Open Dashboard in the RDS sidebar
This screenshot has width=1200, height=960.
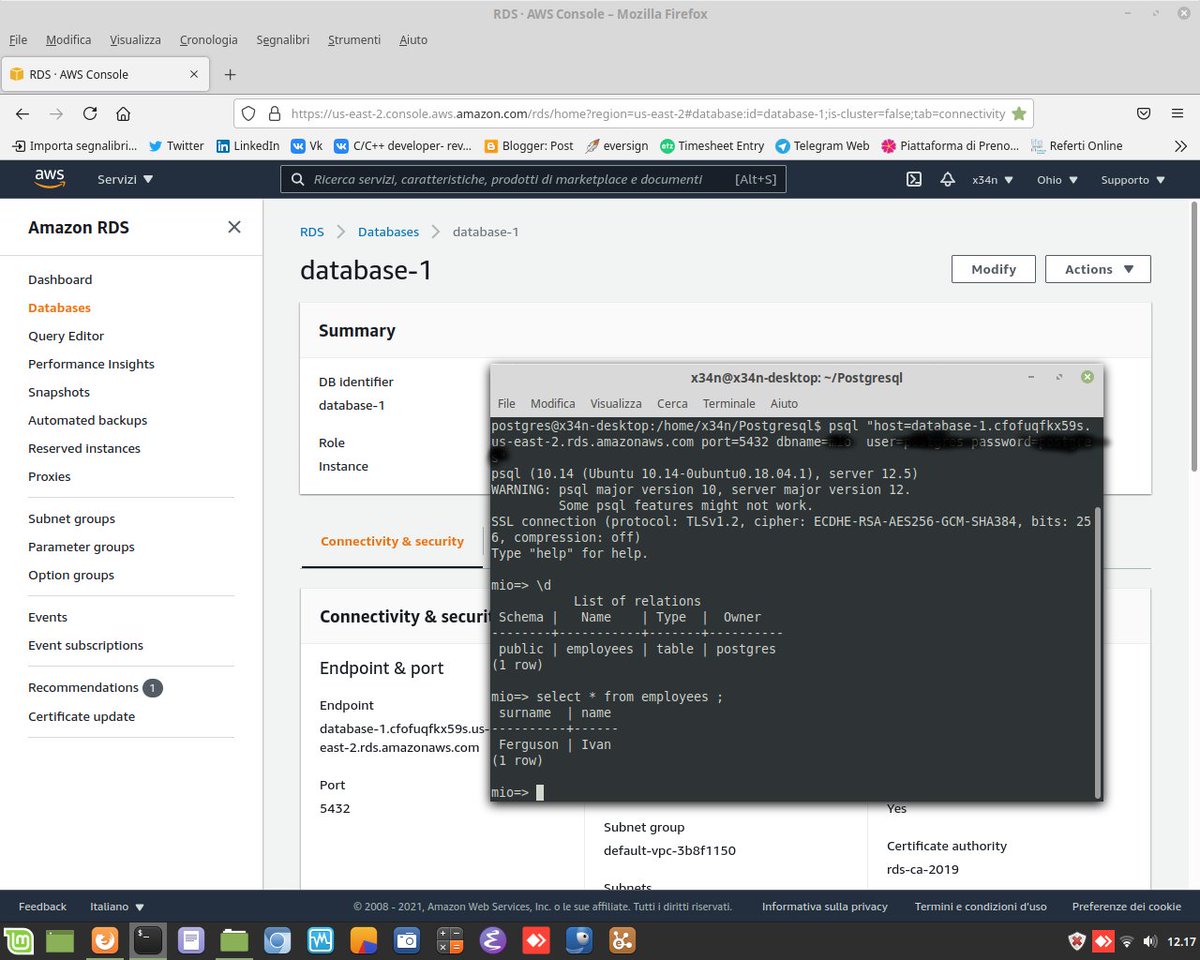60,280
